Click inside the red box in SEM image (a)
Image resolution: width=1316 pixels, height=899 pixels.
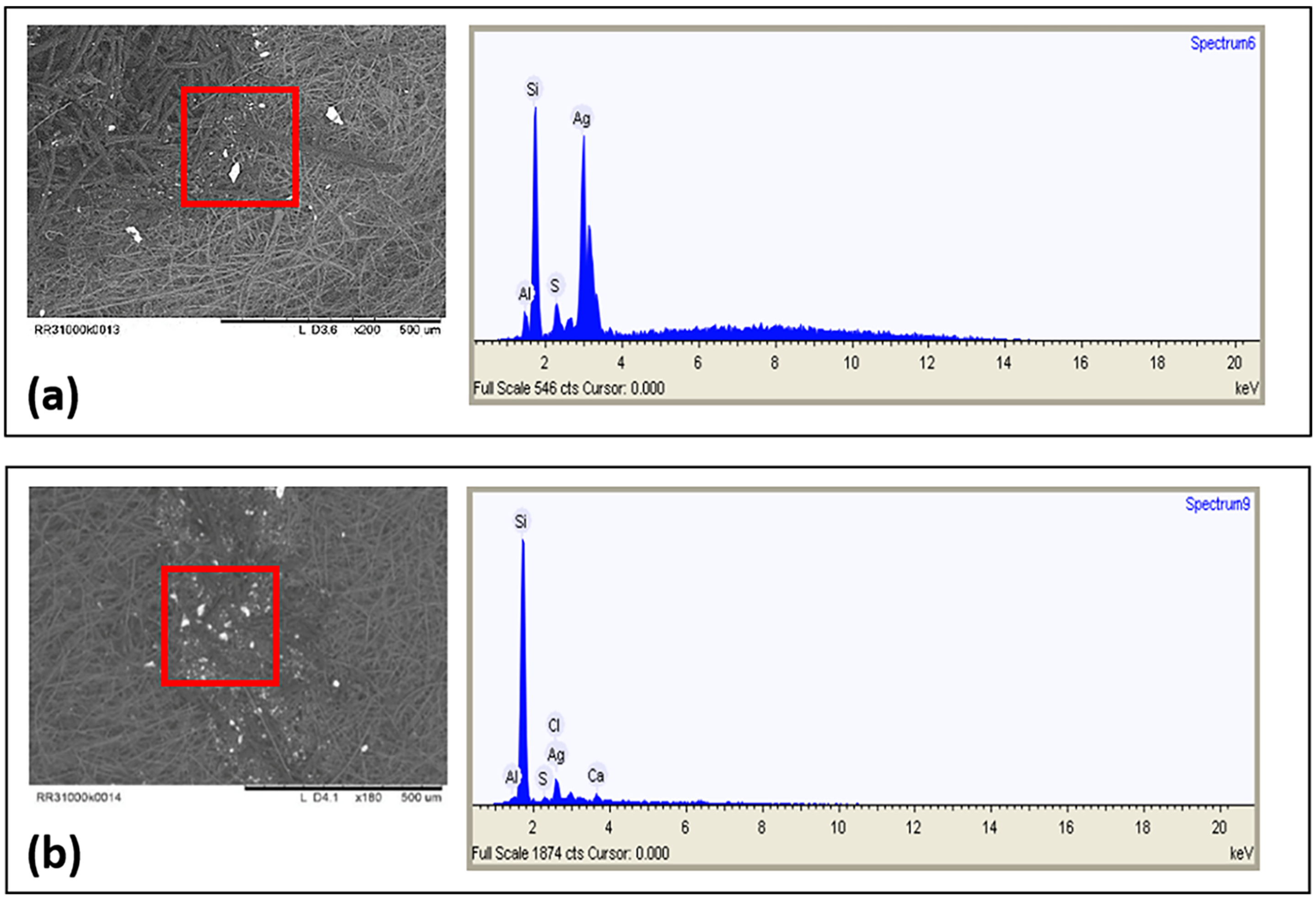point(240,147)
